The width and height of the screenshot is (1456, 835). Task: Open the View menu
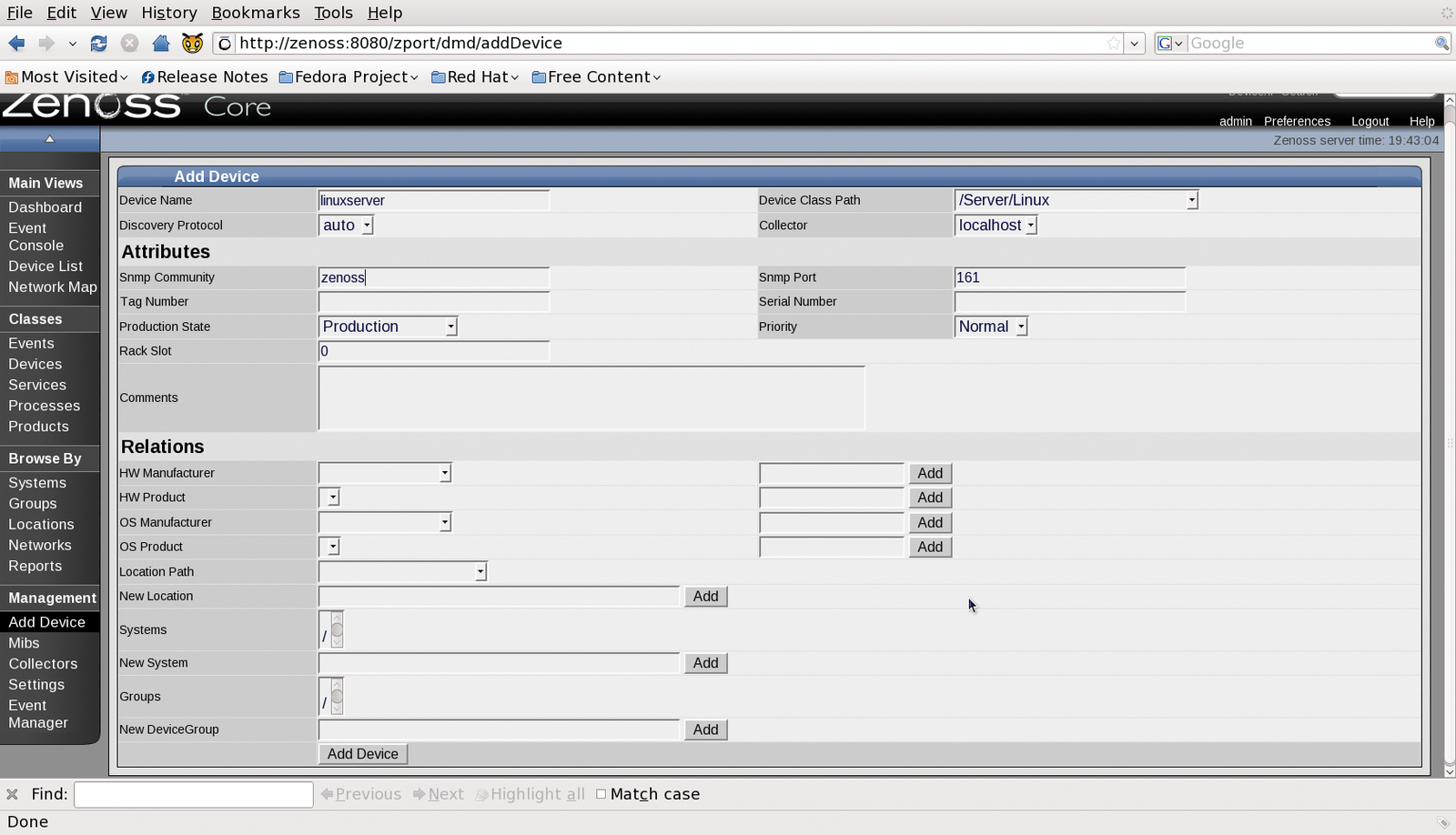point(108,13)
